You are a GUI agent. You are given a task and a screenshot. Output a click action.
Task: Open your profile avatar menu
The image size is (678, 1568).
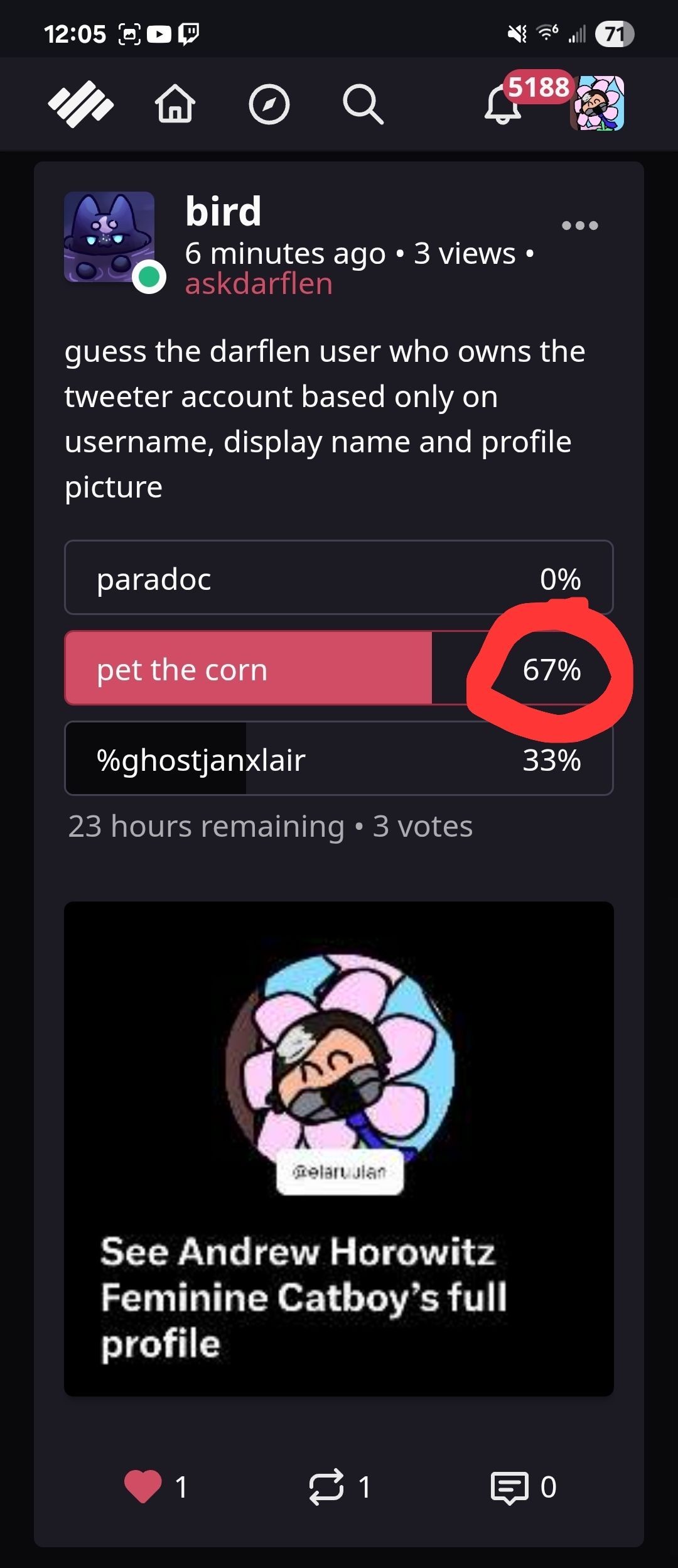597,104
